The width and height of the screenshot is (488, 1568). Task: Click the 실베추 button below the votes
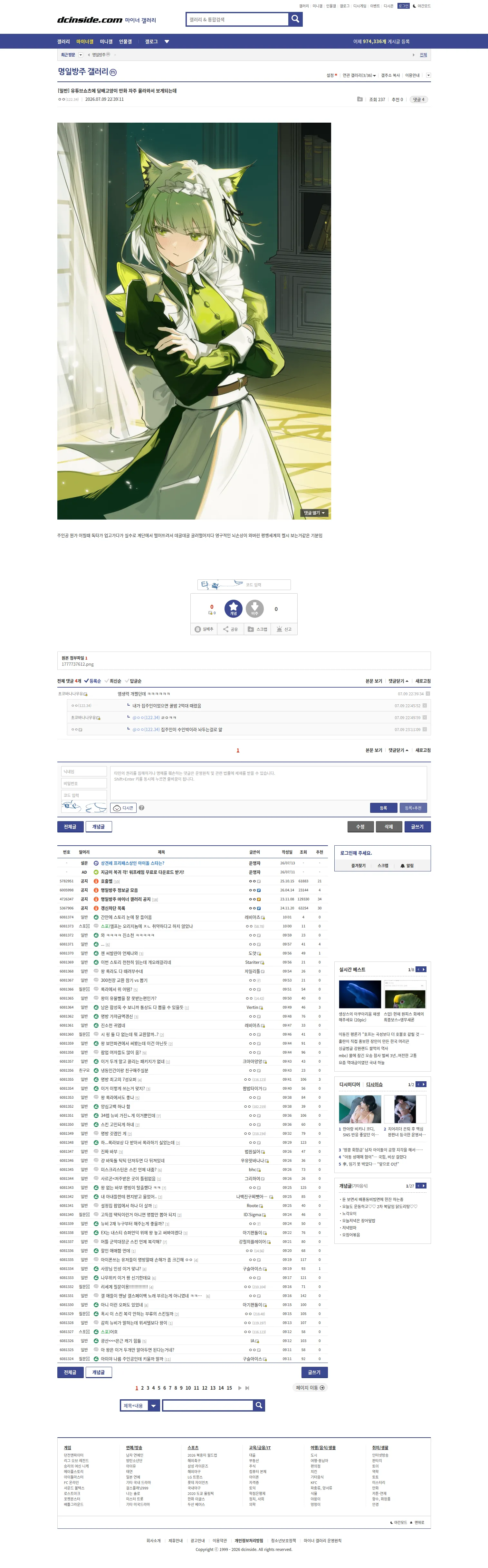point(204,629)
